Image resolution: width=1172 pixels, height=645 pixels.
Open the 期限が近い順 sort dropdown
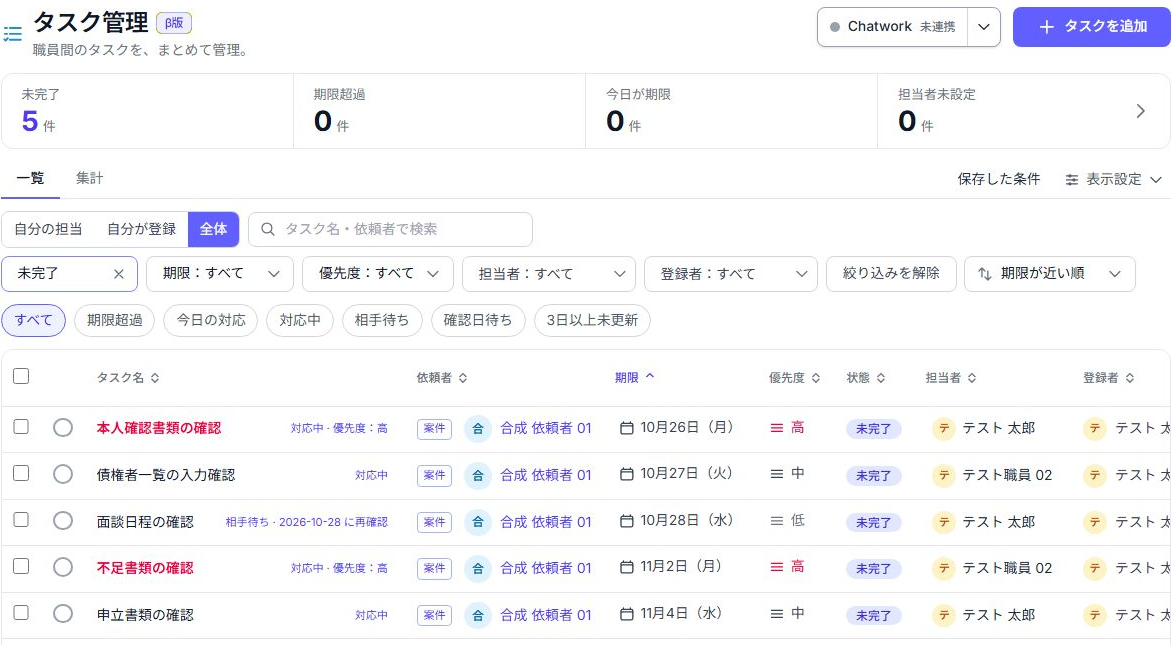coord(1049,274)
